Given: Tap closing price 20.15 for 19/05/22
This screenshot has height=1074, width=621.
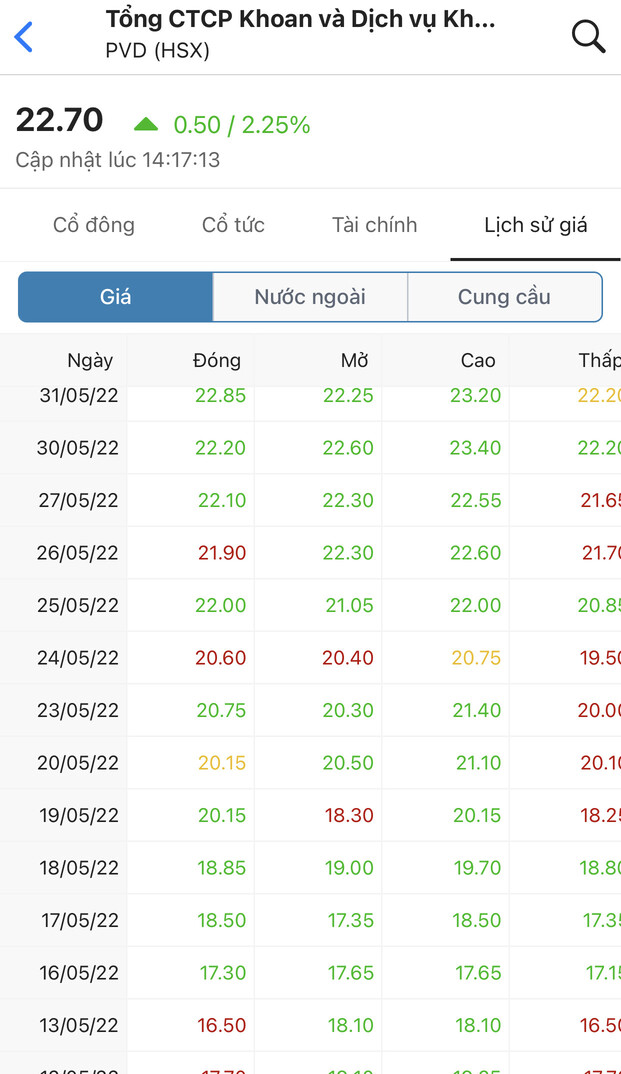Looking at the screenshot, I should [221, 816].
